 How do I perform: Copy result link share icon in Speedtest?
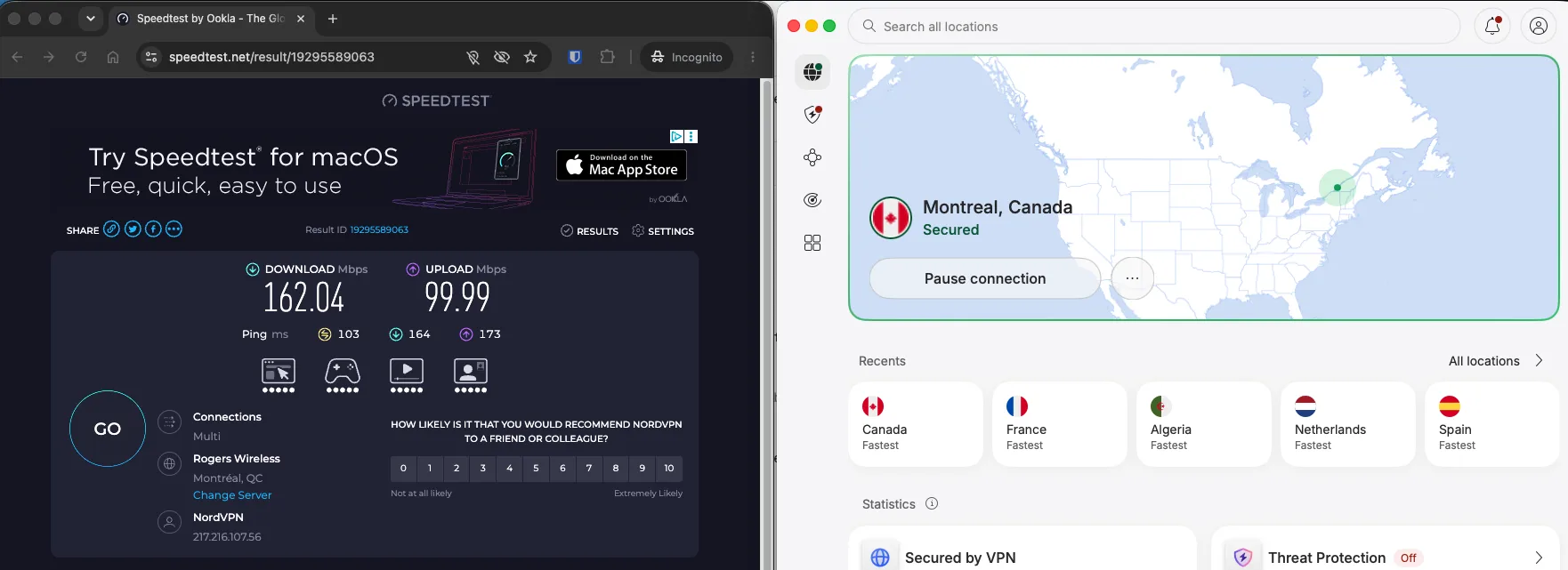pos(111,229)
